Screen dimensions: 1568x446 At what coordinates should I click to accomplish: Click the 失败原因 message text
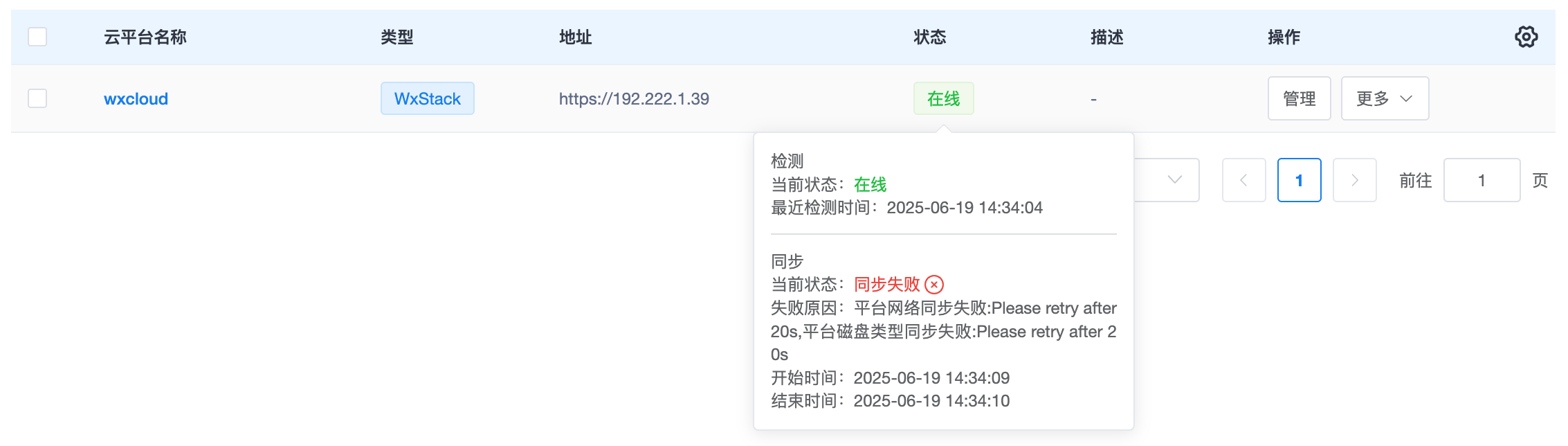(944, 331)
